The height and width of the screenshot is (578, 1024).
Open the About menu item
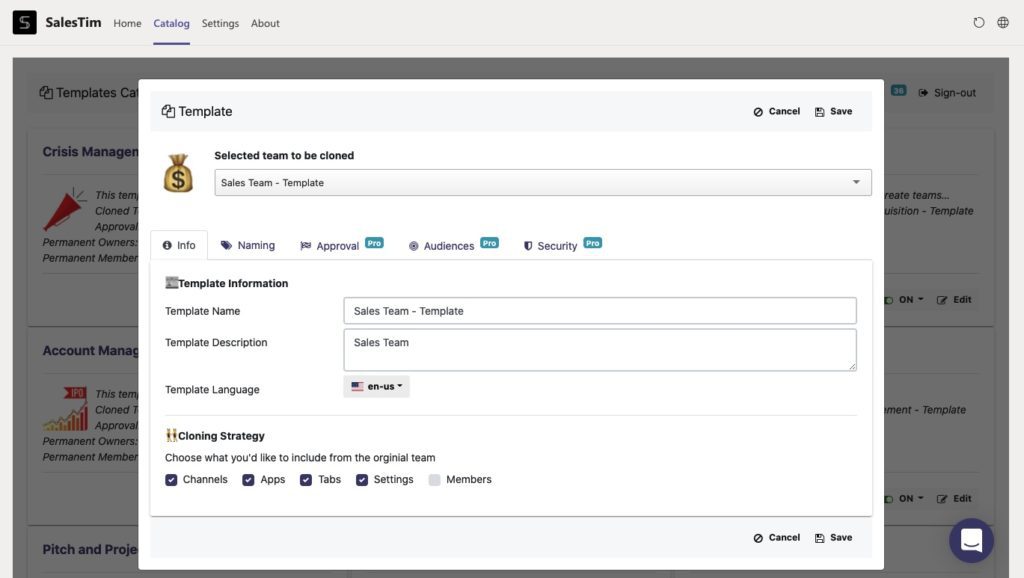(265, 23)
